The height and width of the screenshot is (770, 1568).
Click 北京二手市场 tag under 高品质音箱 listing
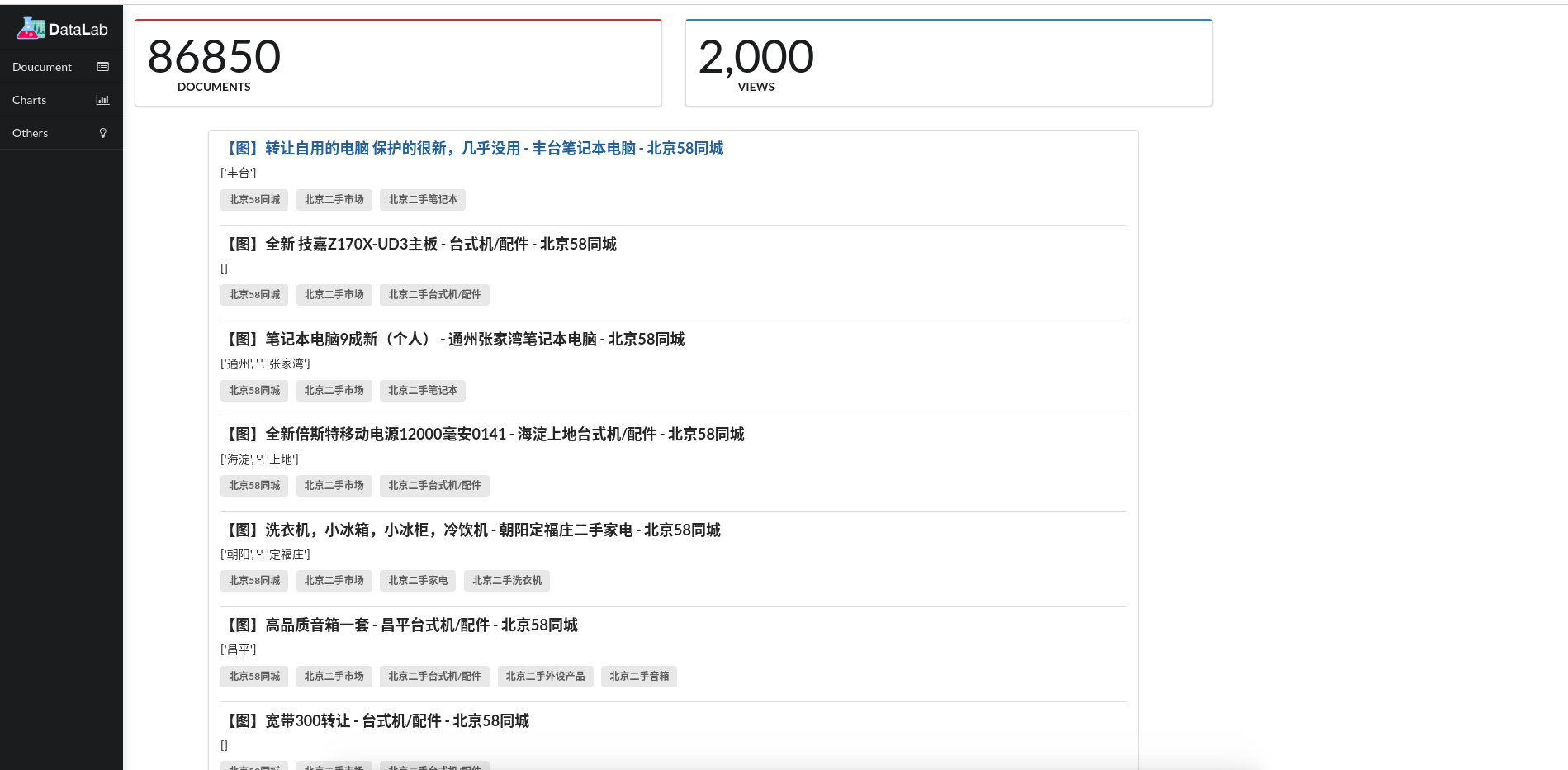tap(334, 677)
